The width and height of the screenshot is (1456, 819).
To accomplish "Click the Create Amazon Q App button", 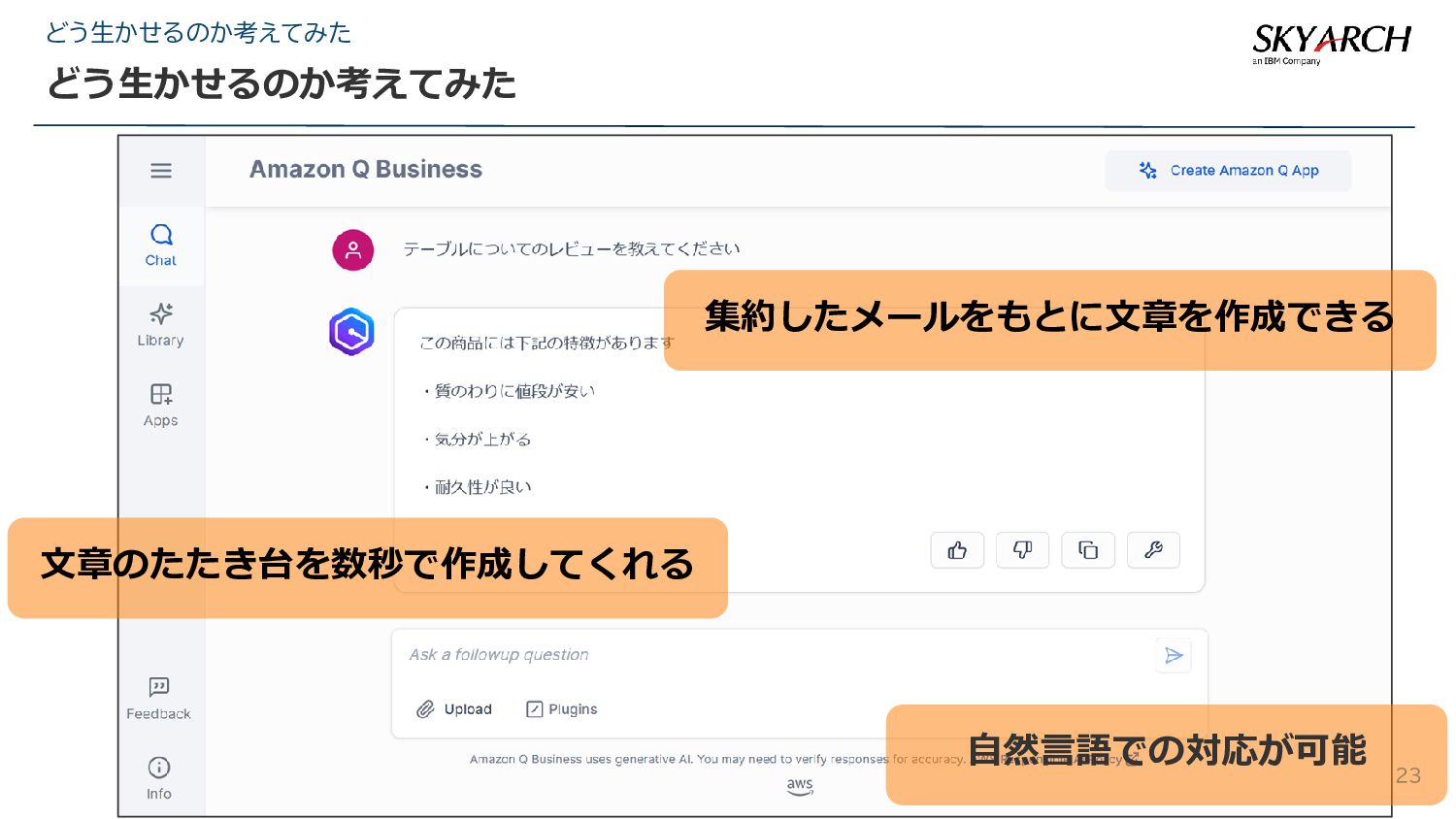I will pos(1228,171).
